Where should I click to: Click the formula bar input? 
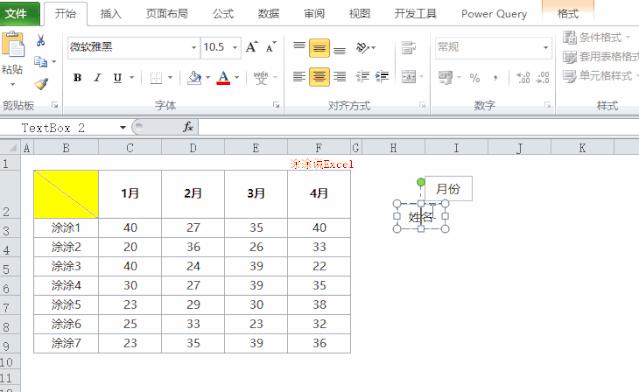419,128
